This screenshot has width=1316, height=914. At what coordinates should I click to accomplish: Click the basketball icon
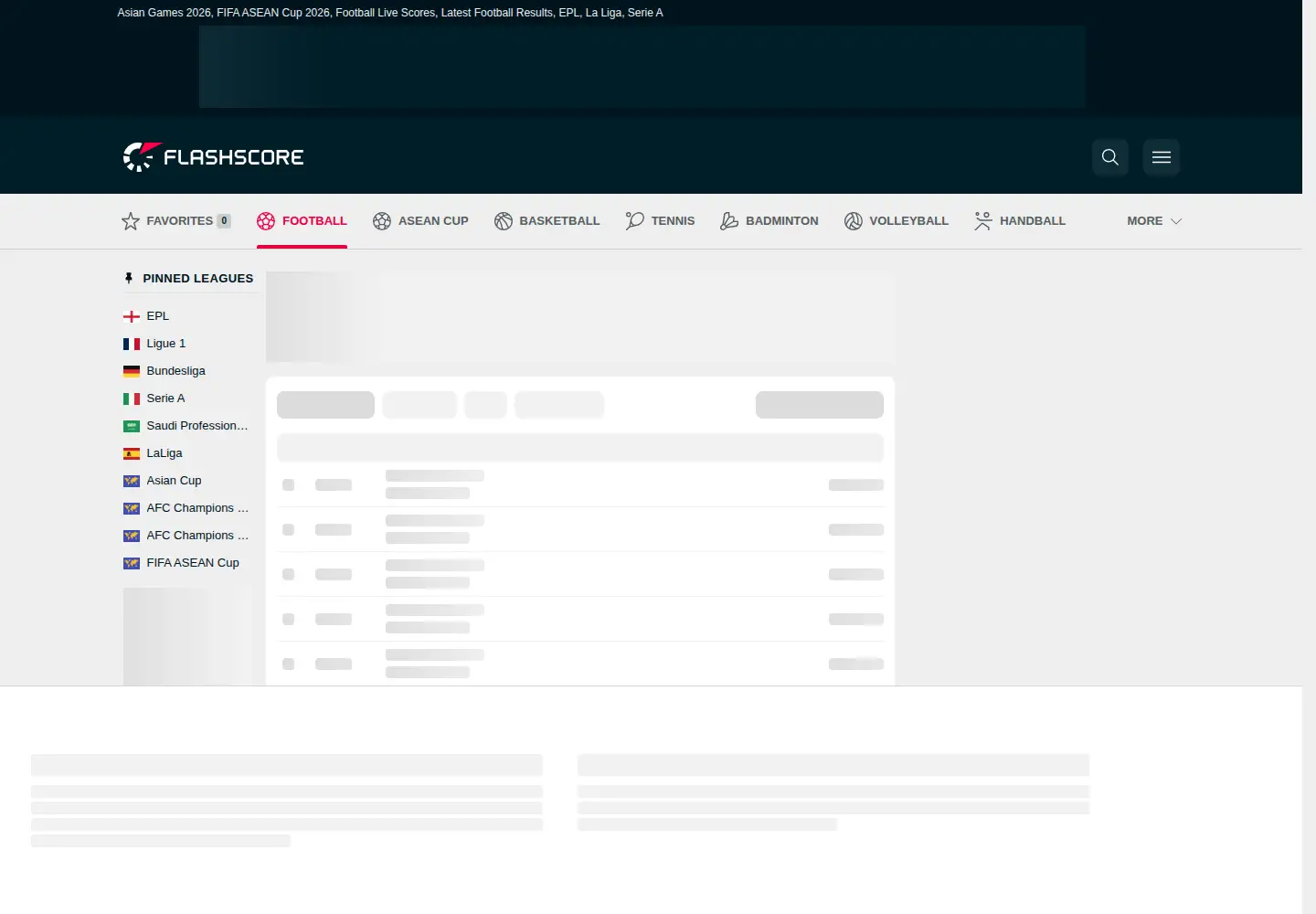504,221
